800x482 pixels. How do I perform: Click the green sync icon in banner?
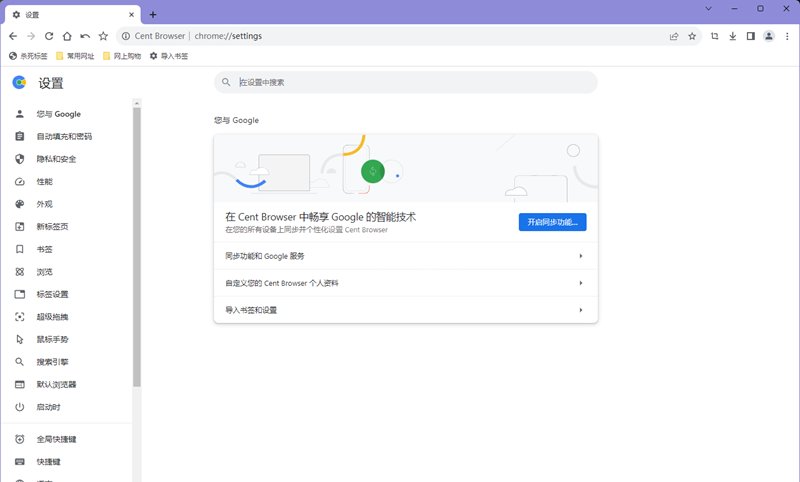(373, 171)
